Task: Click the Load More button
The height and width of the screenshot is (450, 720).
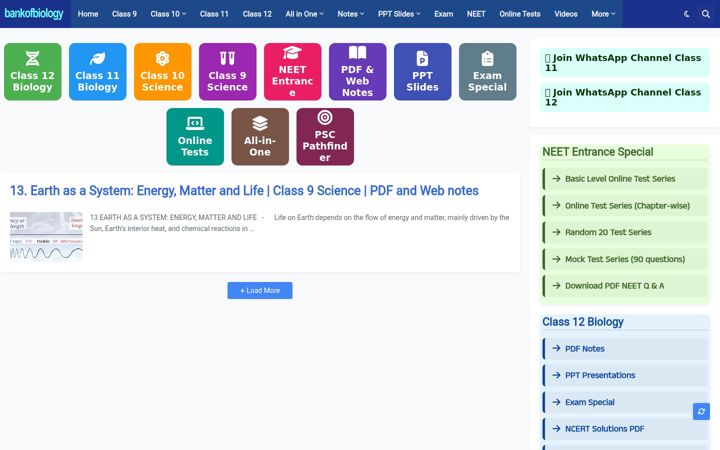Action: [260, 290]
